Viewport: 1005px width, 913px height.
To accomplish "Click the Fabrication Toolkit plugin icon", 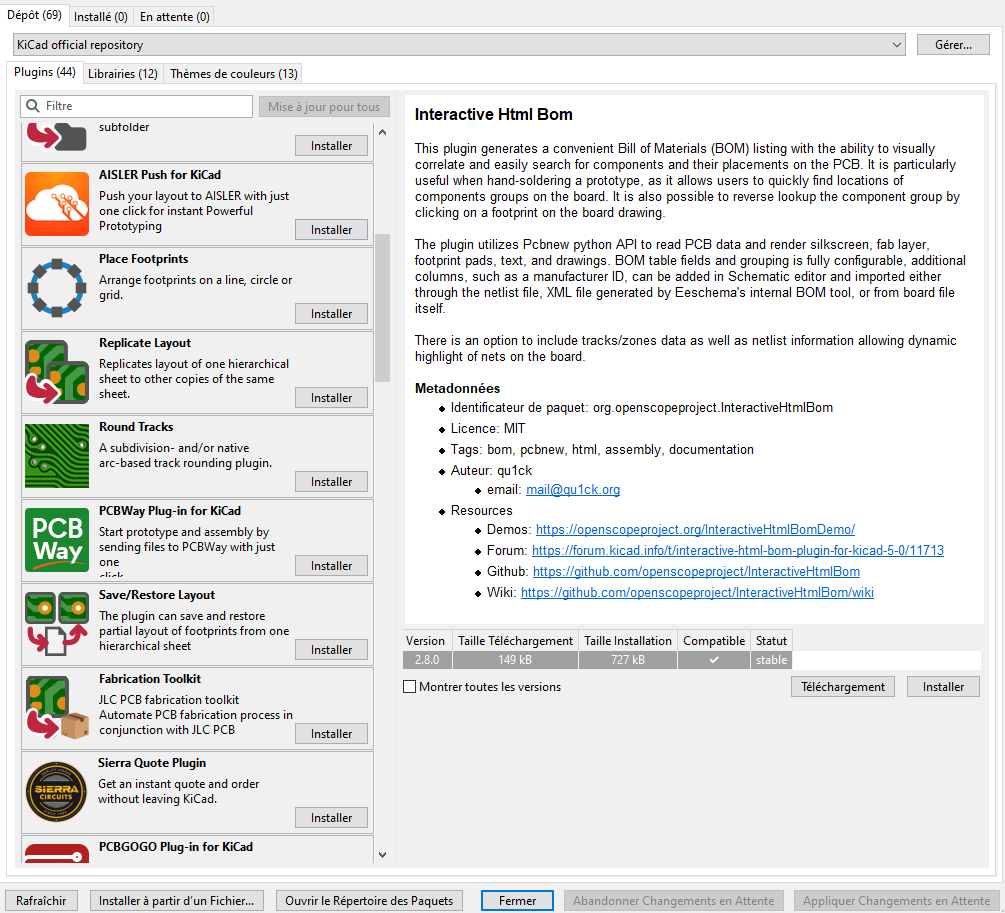I will coord(57,708).
